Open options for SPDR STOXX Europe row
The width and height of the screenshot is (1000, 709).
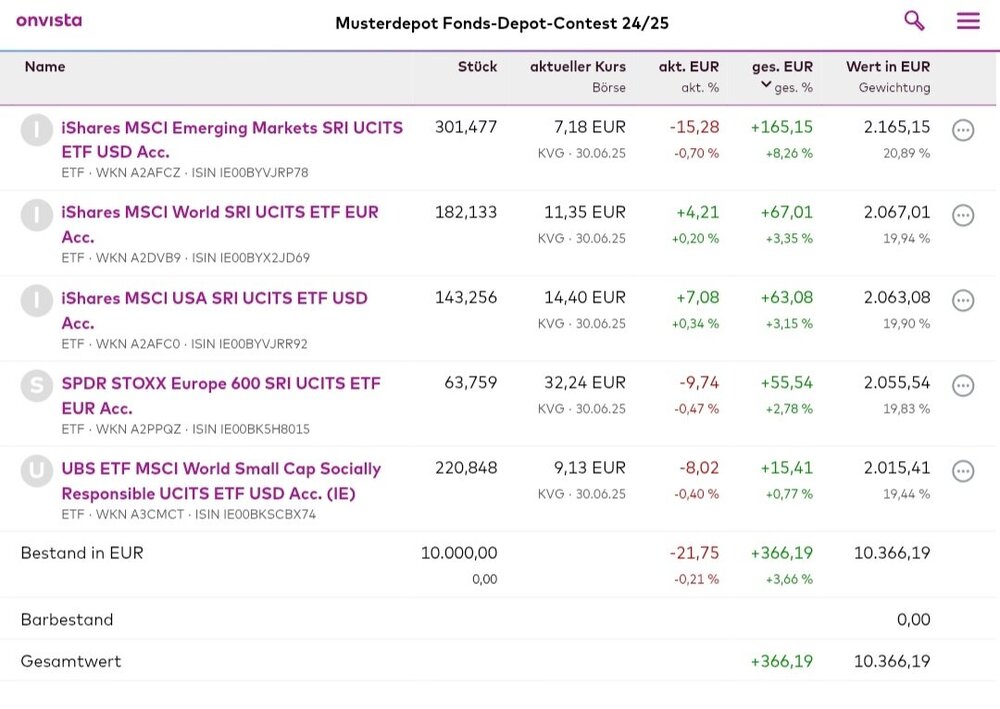click(963, 385)
